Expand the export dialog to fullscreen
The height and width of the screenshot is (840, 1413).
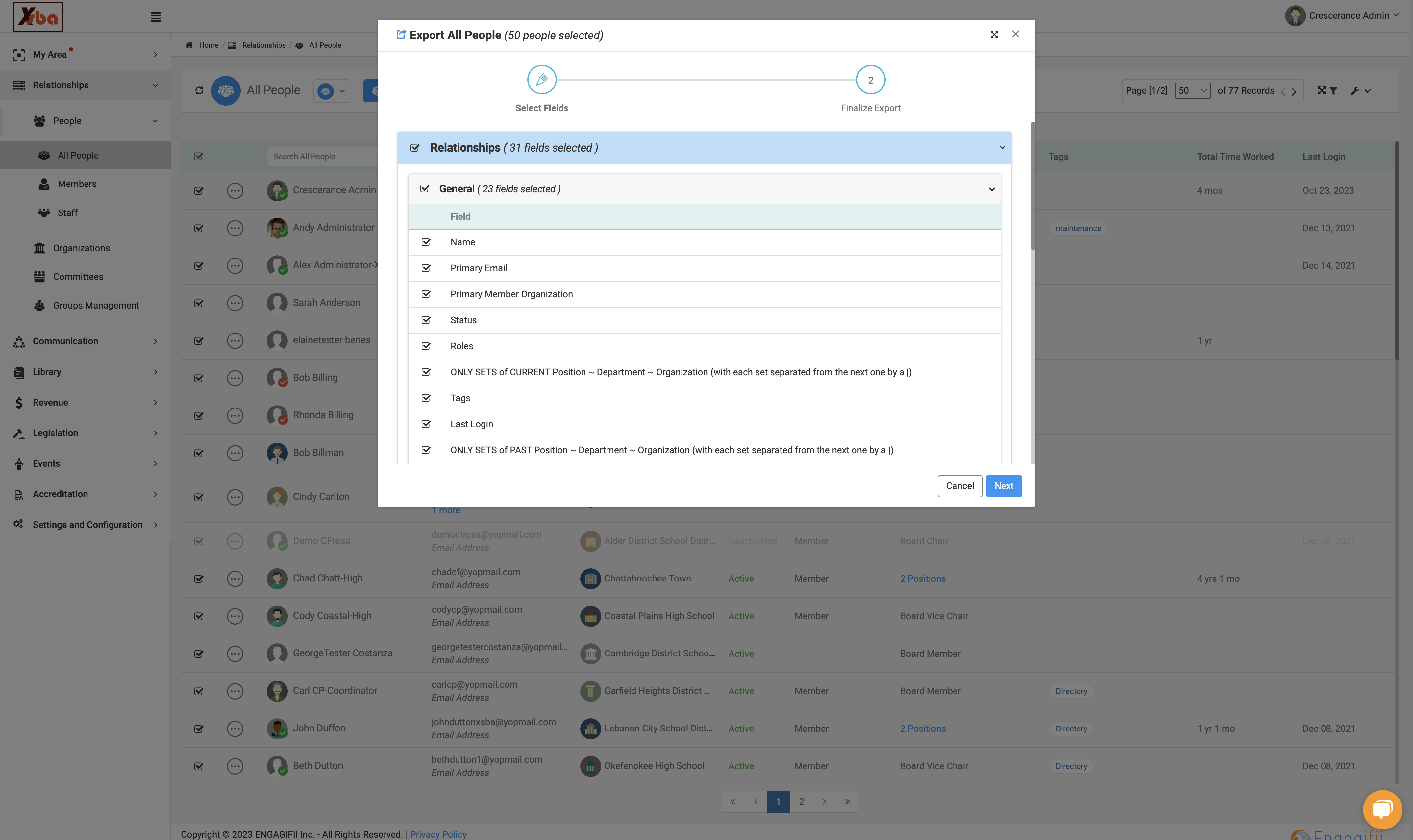(994, 35)
